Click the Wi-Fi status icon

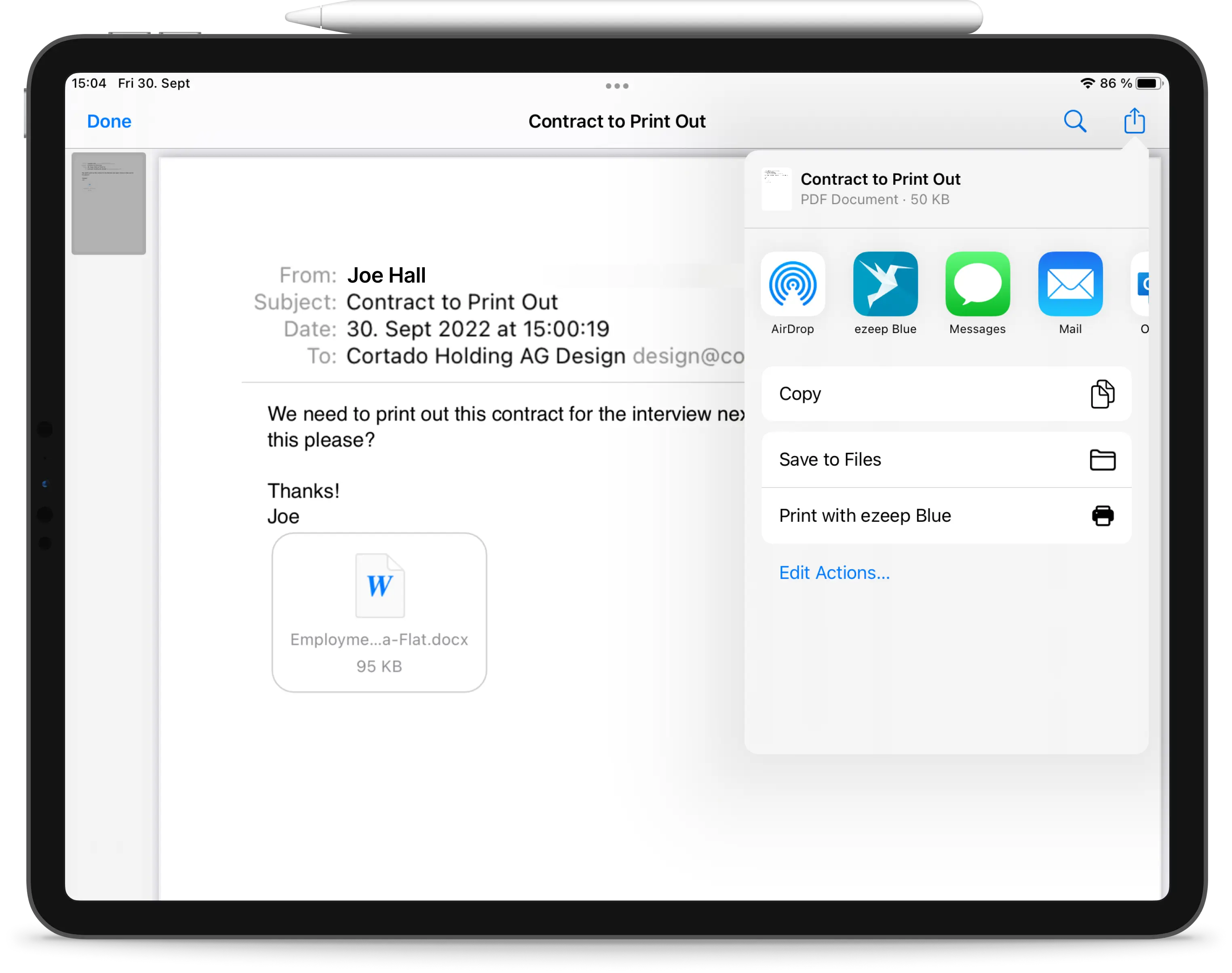[1087, 82]
